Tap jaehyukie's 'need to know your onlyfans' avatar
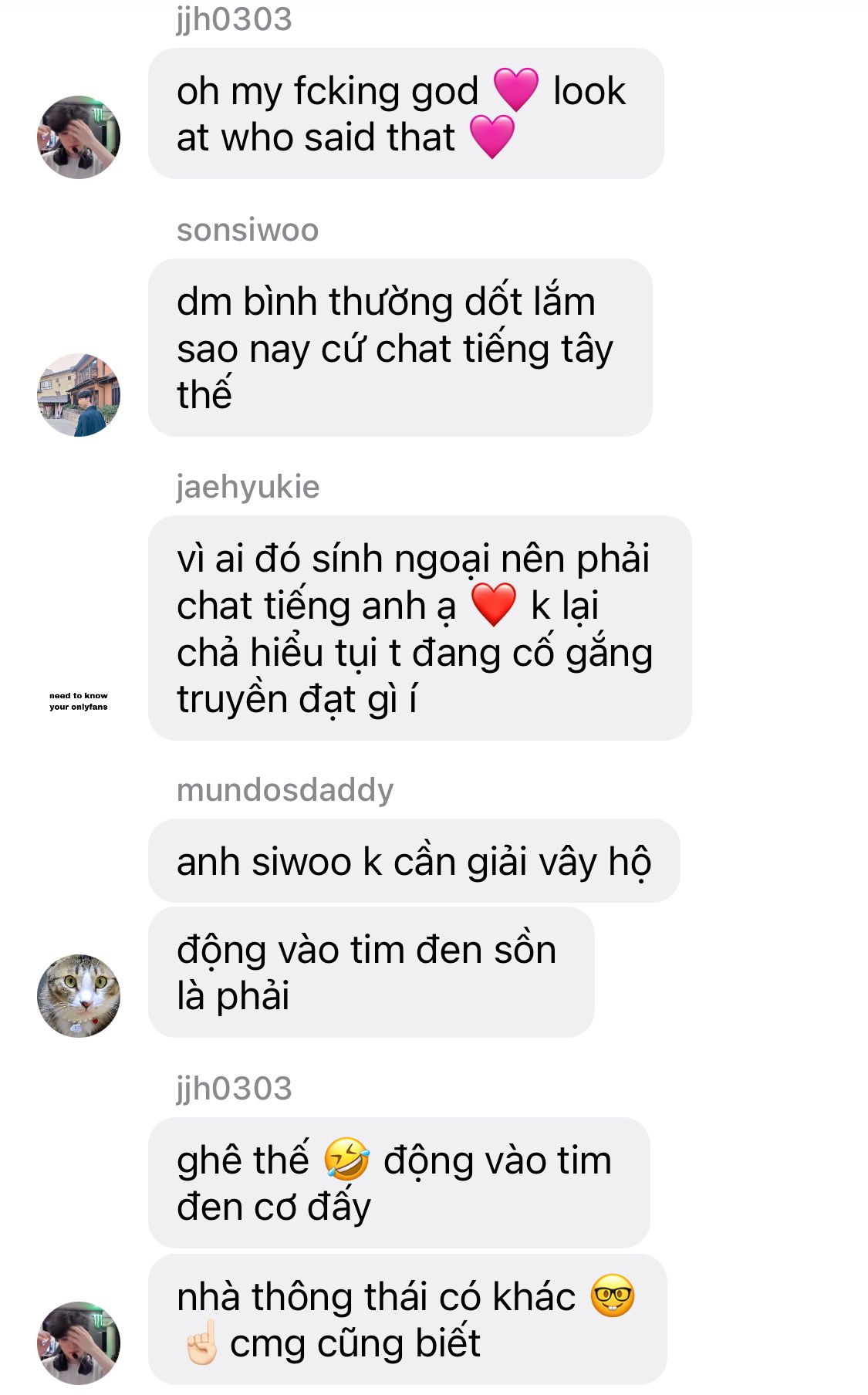This screenshot has height=1395, width=868. coord(79,701)
